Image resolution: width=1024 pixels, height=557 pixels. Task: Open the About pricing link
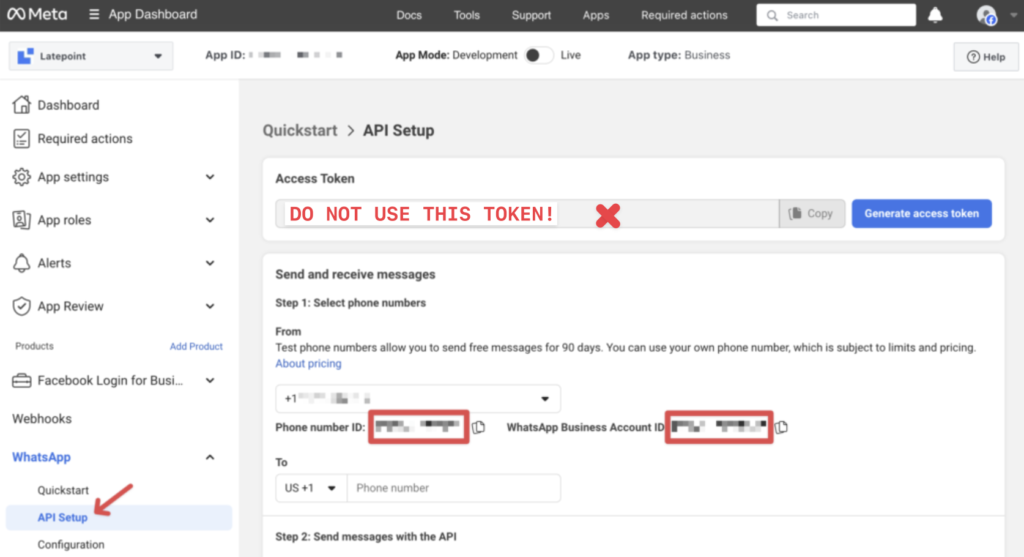tap(308, 364)
